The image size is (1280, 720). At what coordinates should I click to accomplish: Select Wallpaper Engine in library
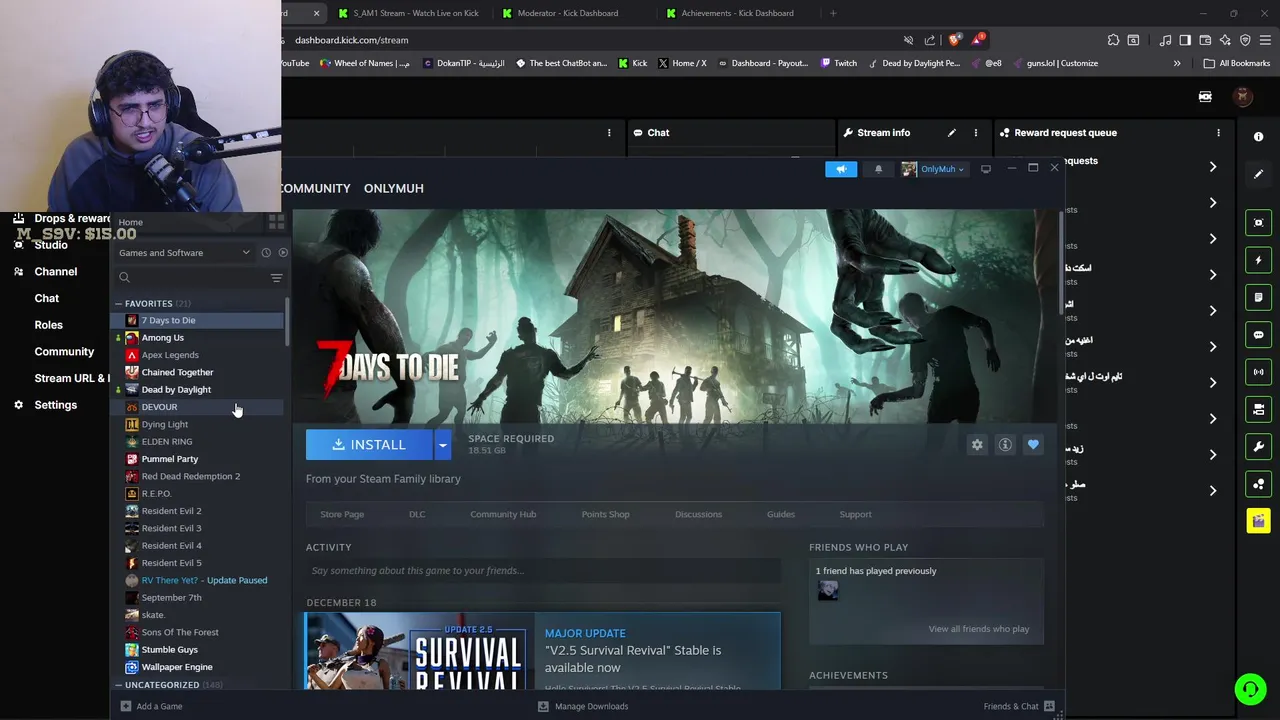pyautogui.click(x=177, y=667)
